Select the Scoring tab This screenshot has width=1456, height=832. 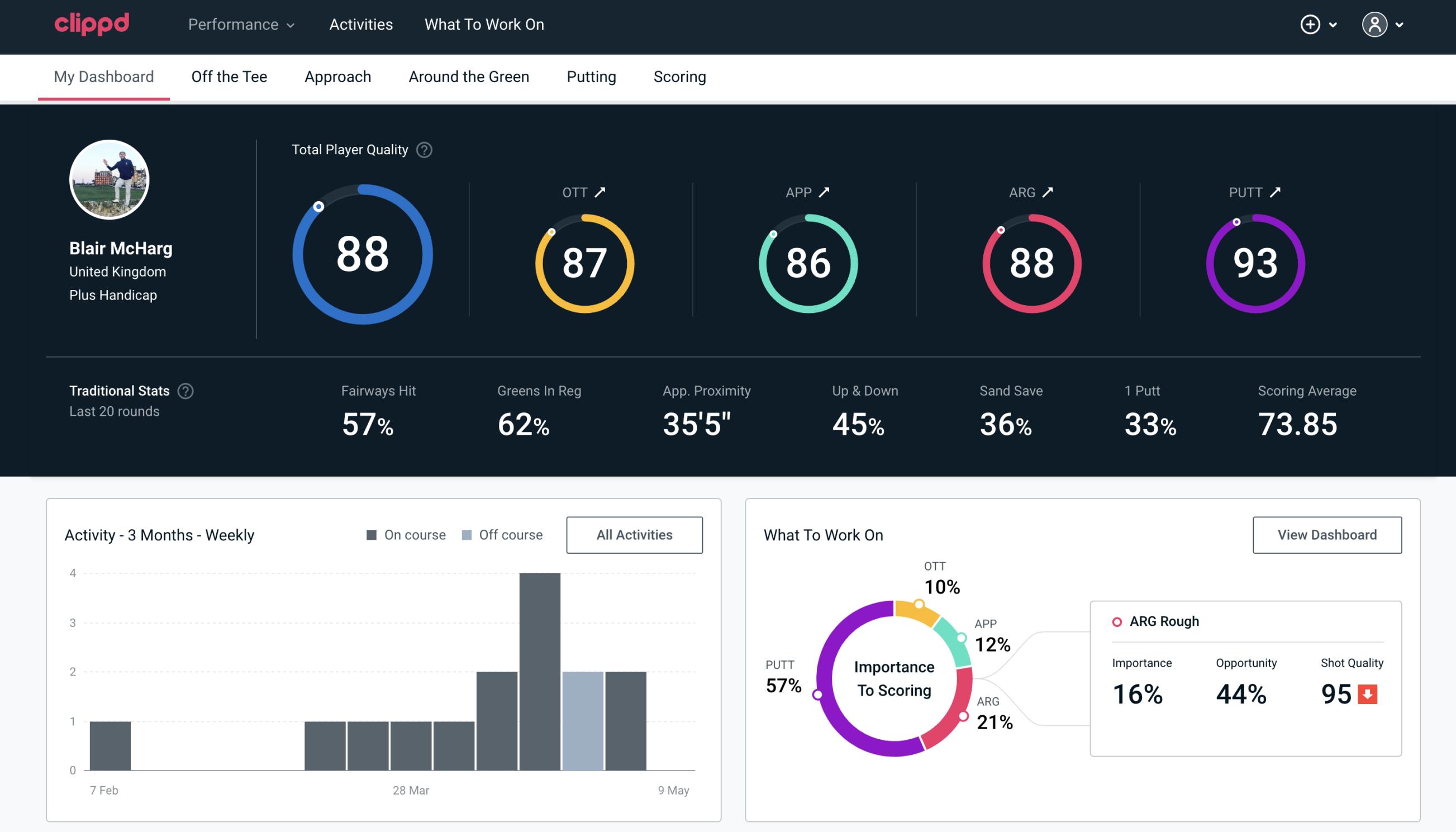tap(680, 76)
